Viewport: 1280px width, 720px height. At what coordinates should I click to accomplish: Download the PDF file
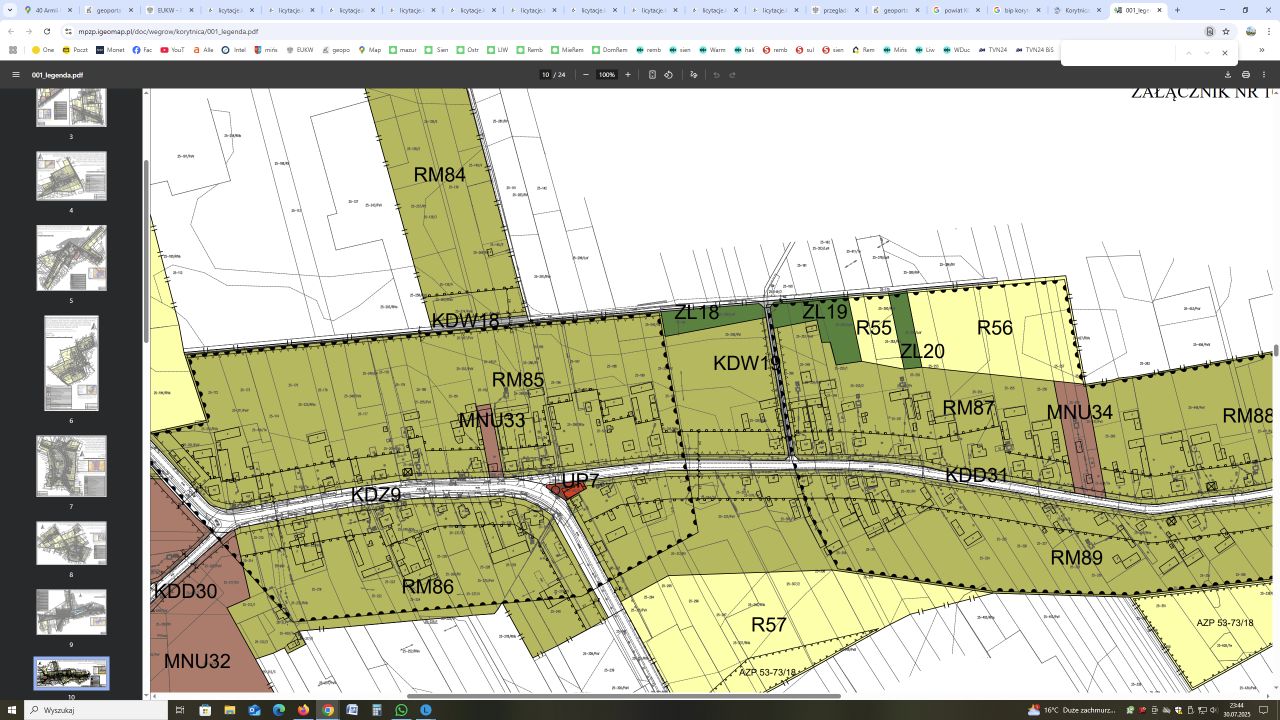(1228, 75)
